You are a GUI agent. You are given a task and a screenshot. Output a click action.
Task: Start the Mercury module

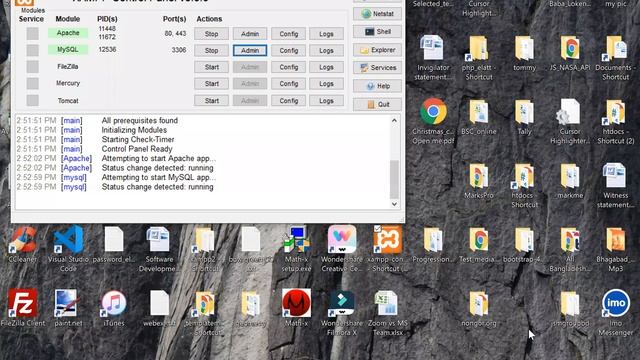coord(211,84)
